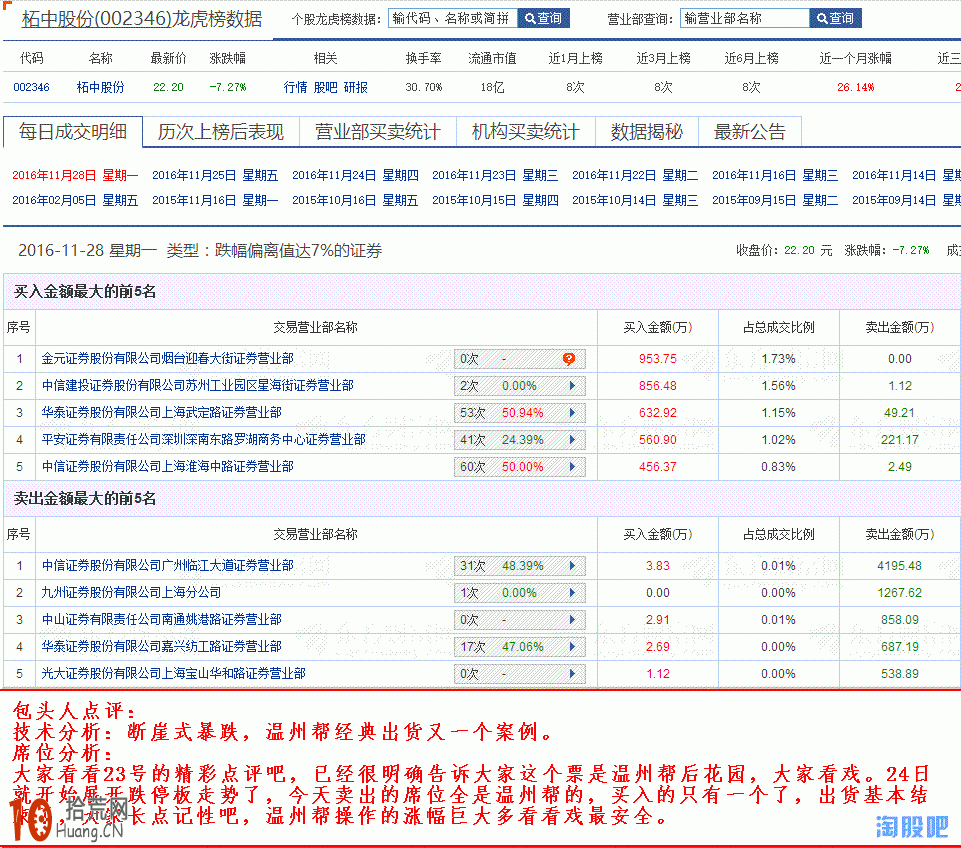961x848 pixels.
Task: Expand arrow in 华泰证券 上海武定路 row
Action: (x=572, y=413)
